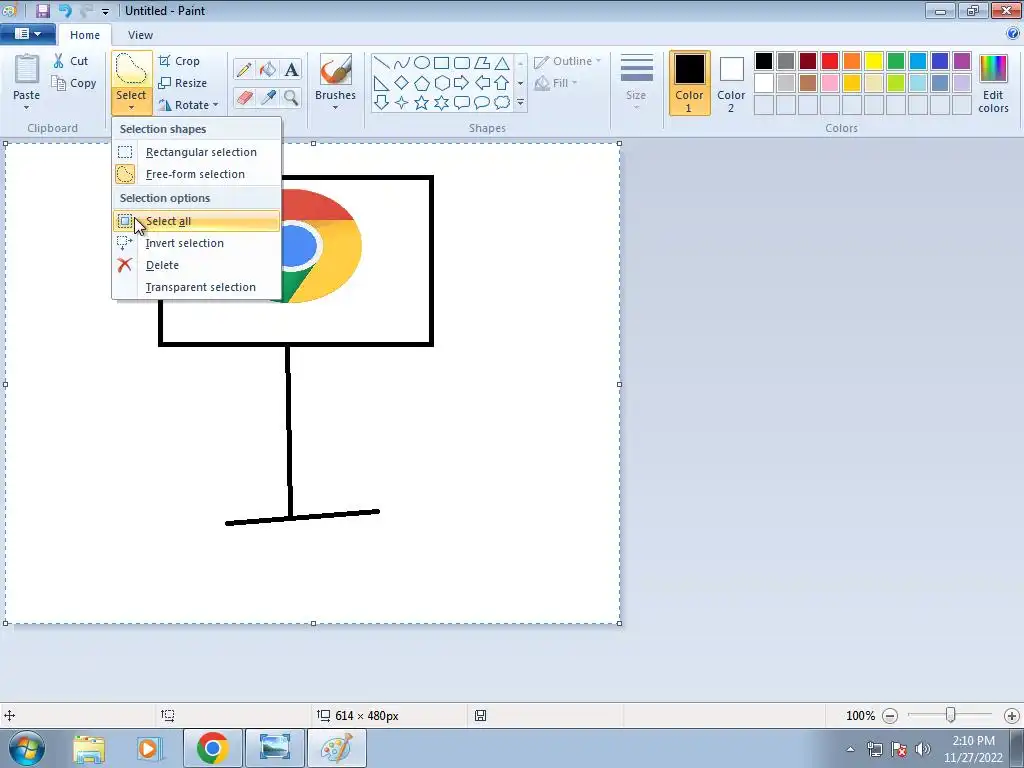Image resolution: width=1024 pixels, height=768 pixels.
Task: Click Cut in the Clipboard group
Action: coord(71,61)
